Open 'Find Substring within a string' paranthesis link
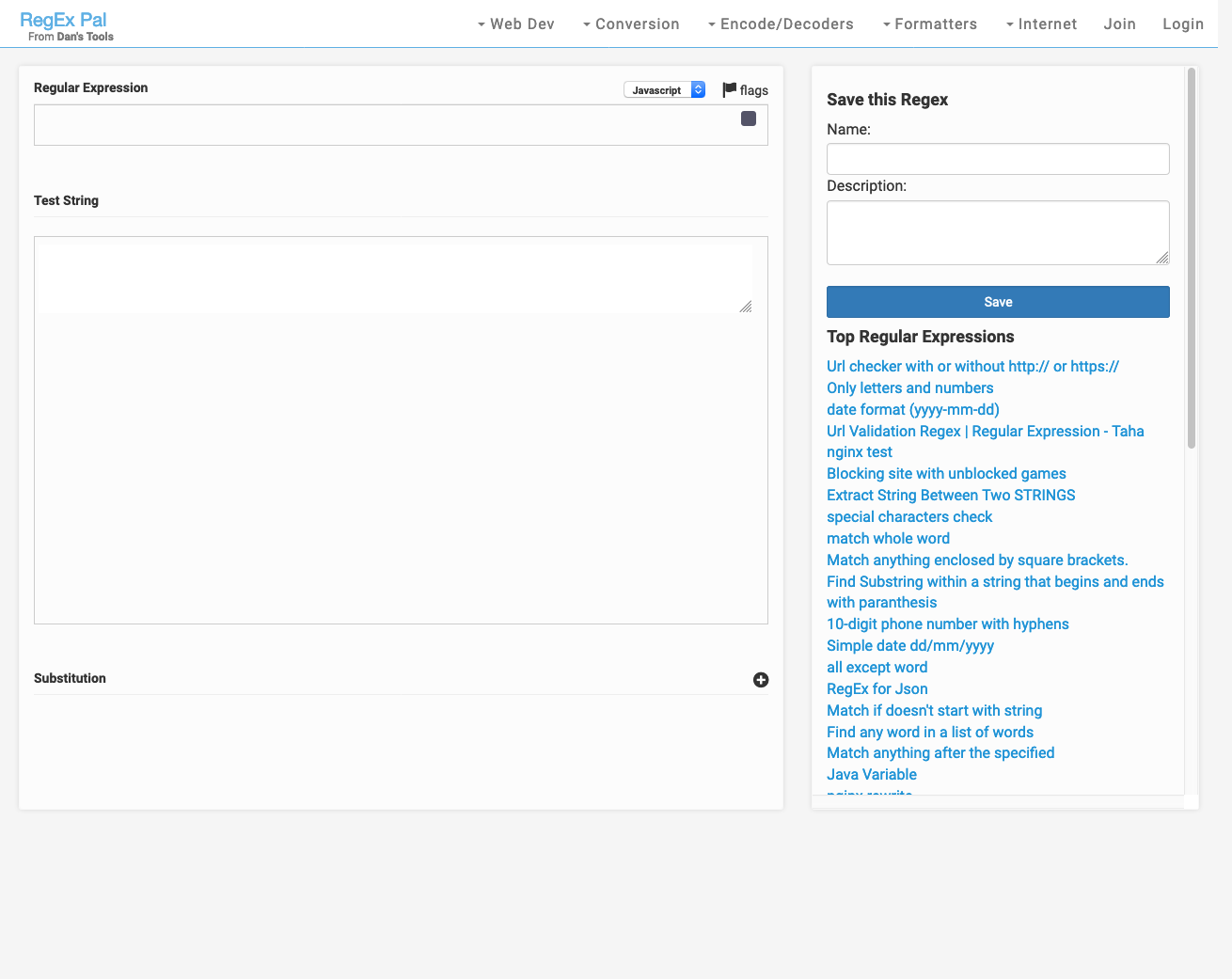The height and width of the screenshot is (979, 1232). [x=995, y=592]
